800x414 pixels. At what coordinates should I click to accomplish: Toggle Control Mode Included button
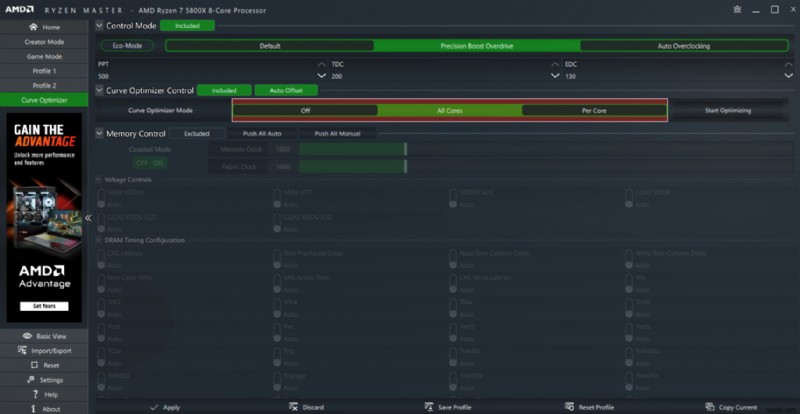pyautogui.click(x=187, y=26)
